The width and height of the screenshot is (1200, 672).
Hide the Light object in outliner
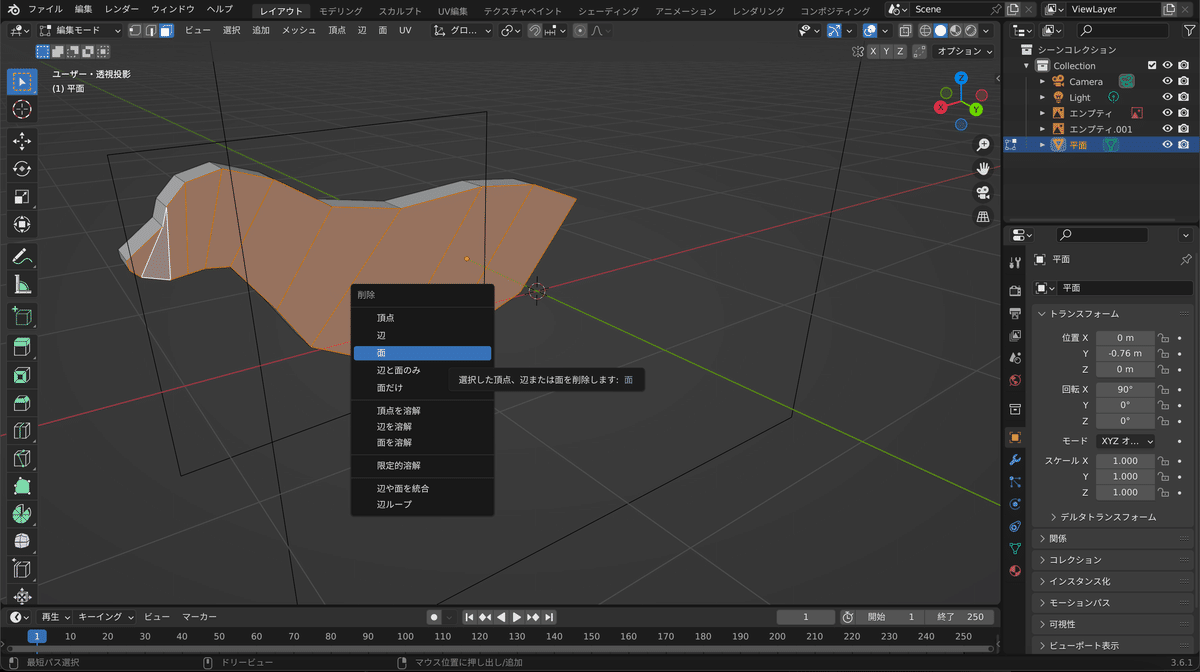point(1167,97)
